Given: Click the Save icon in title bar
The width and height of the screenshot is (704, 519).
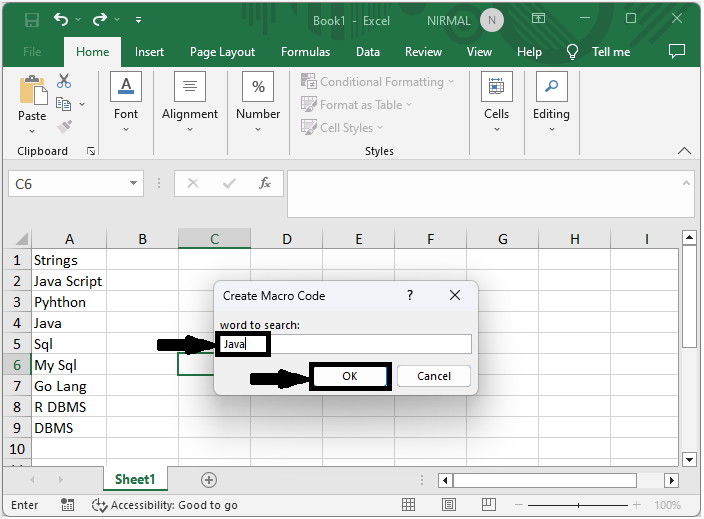Looking at the screenshot, I should 31,20.
